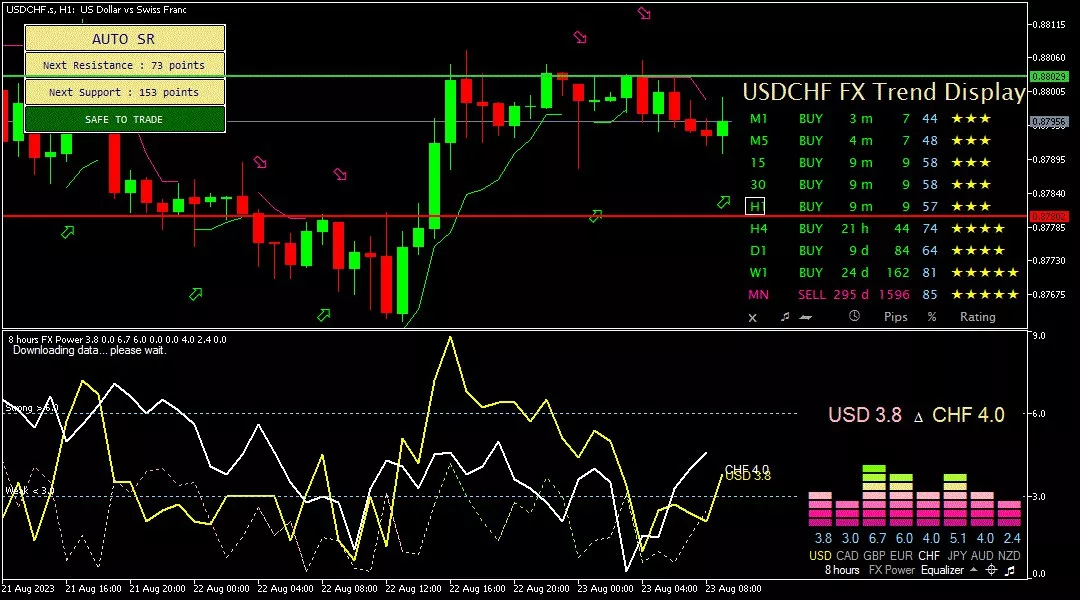This screenshot has width=1080, height=600.
Task: Click the 22 Aug 12:00 time axis label
Action: pyautogui.click(x=413, y=588)
